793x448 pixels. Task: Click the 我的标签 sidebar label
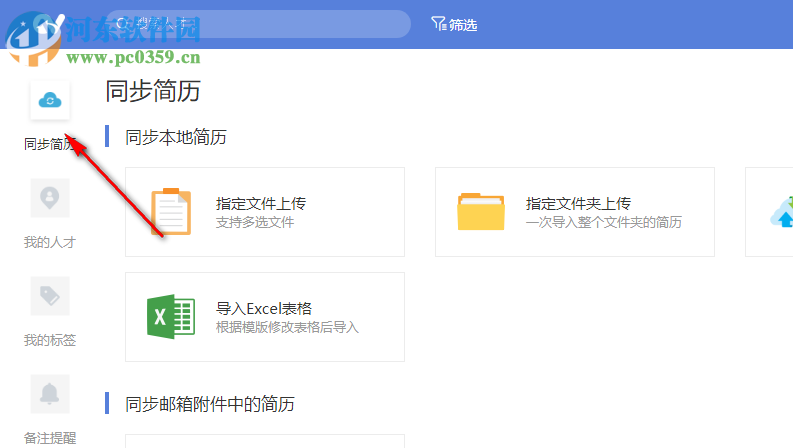tap(50, 340)
